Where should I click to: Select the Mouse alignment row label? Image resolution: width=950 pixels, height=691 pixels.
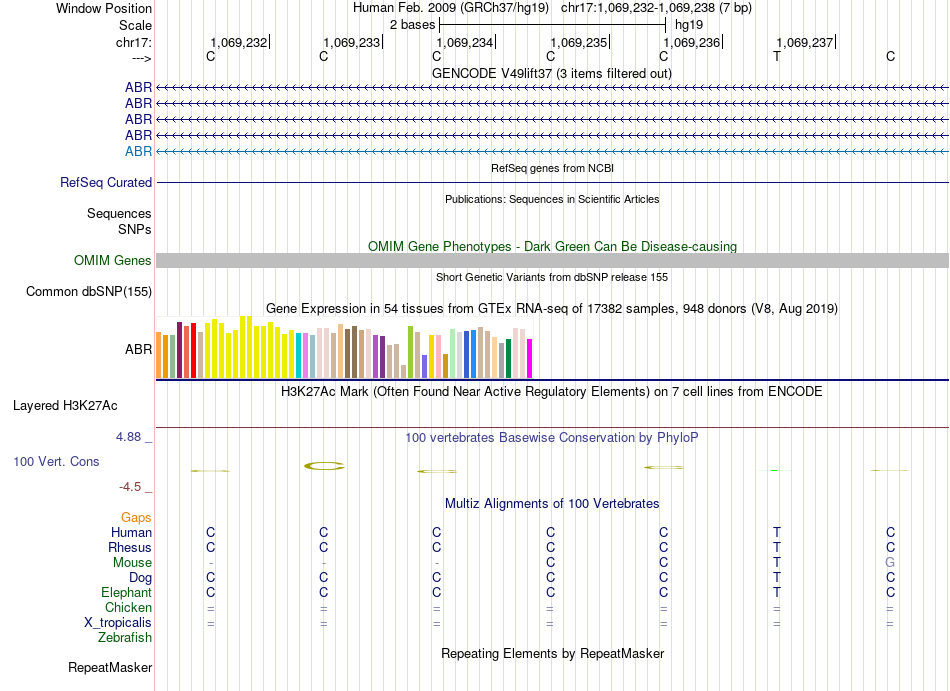coord(132,563)
